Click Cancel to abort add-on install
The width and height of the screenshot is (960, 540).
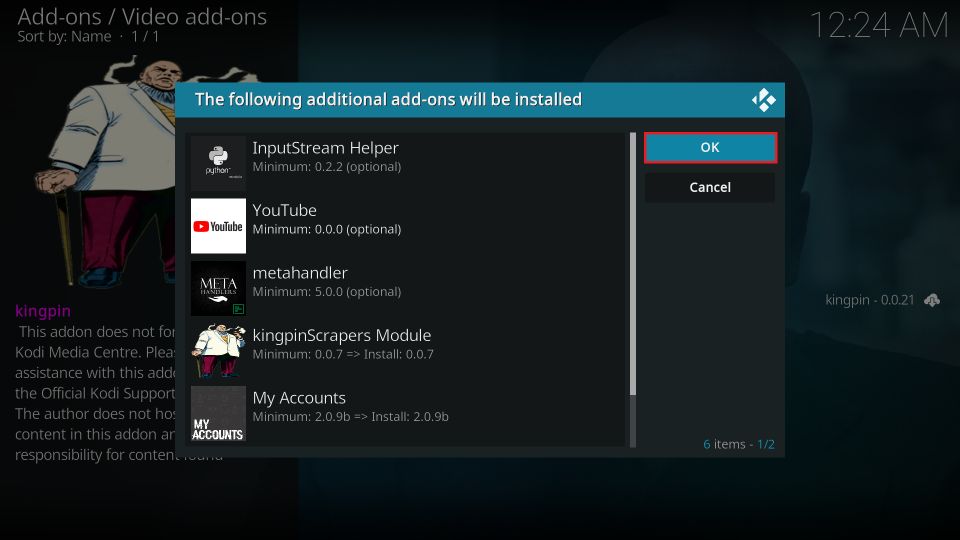coord(710,187)
